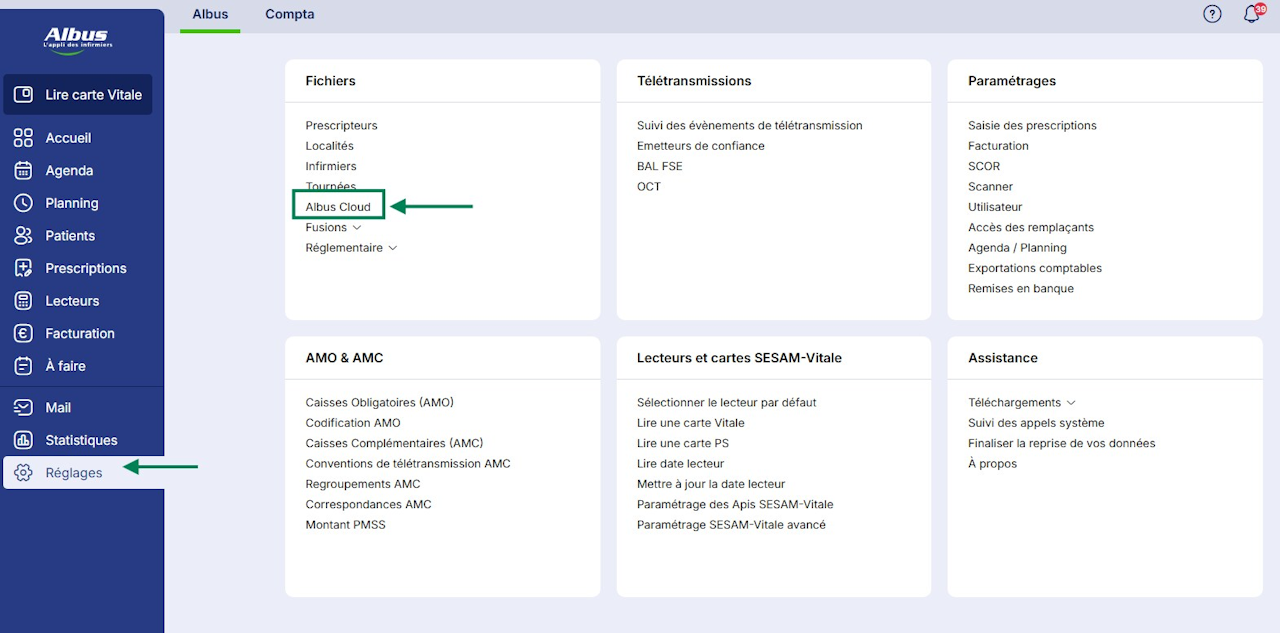Image resolution: width=1280 pixels, height=633 pixels.
Task: Open the notifications bell
Action: pos(1251,15)
